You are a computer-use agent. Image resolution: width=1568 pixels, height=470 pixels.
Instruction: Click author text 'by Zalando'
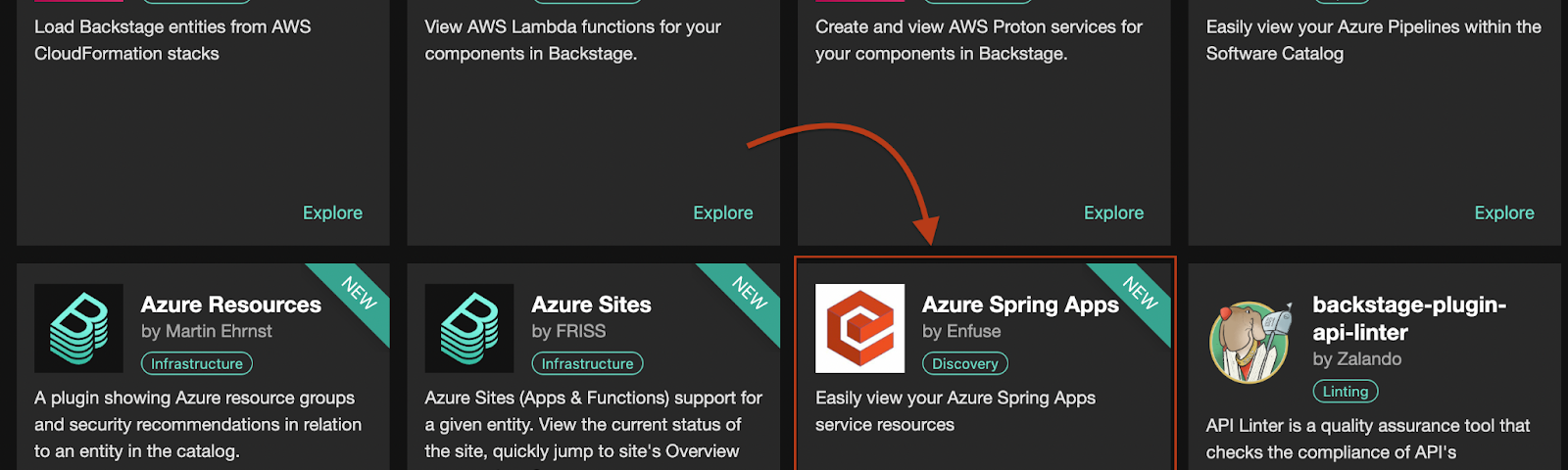pos(1357,358)
